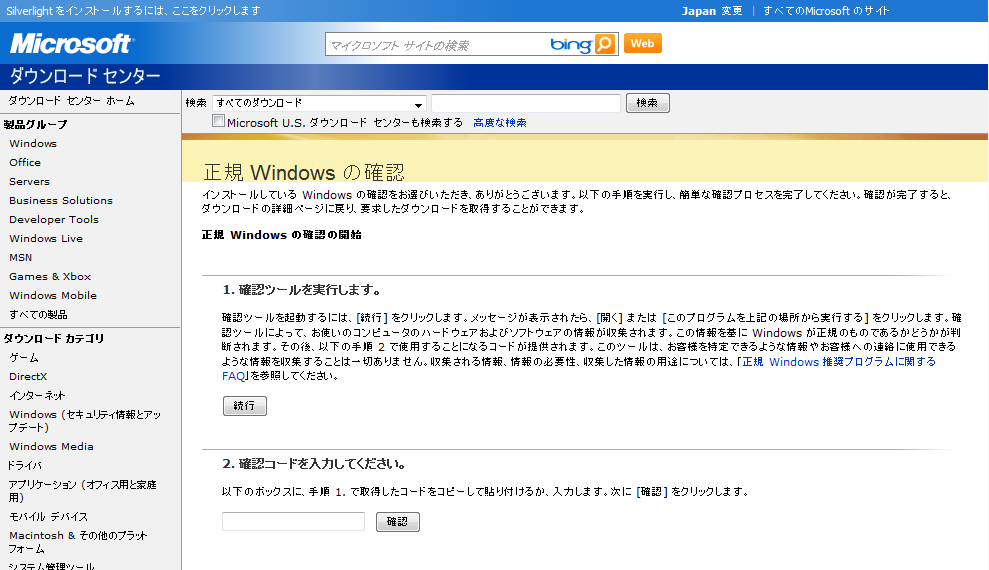Focus the confirmation code input box
Image resolution: width=989 pixels, height=570 pixels.
pos(293,521)
